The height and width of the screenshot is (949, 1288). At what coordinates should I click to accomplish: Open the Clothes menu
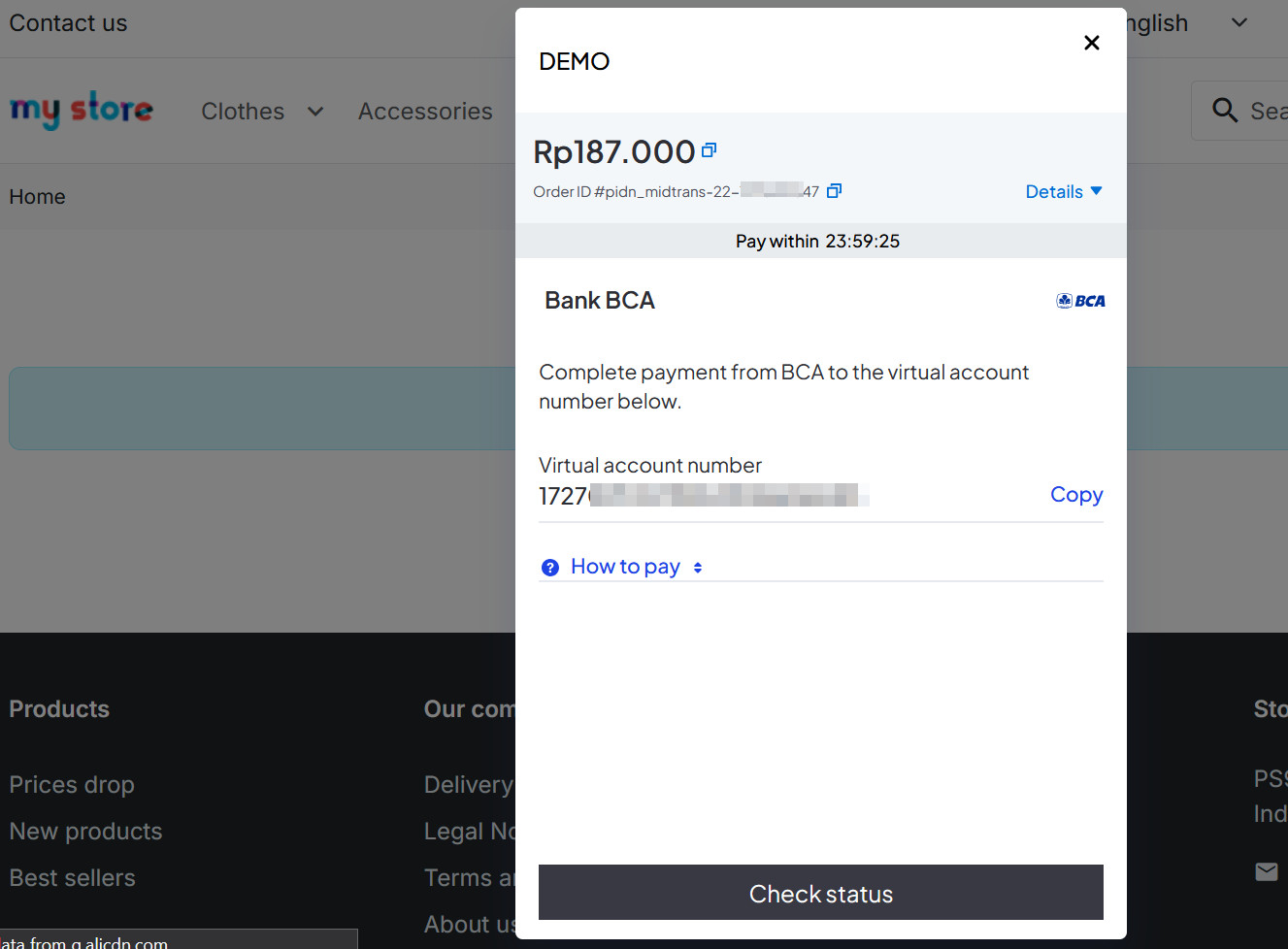point(243,112)
